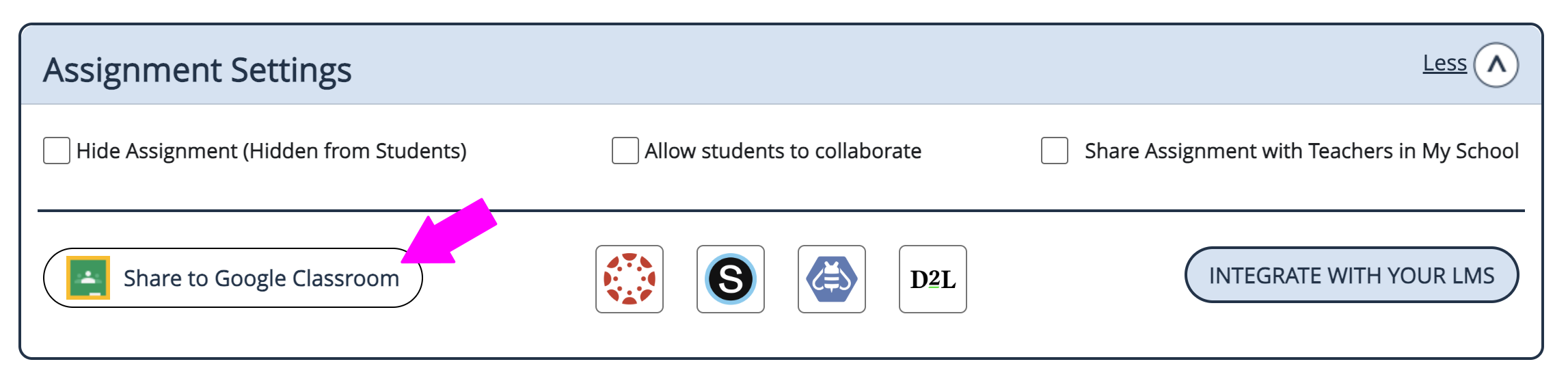Click the green Google Classroom icon
Viewport: 1568px width, 390px height.
[88, 278]
